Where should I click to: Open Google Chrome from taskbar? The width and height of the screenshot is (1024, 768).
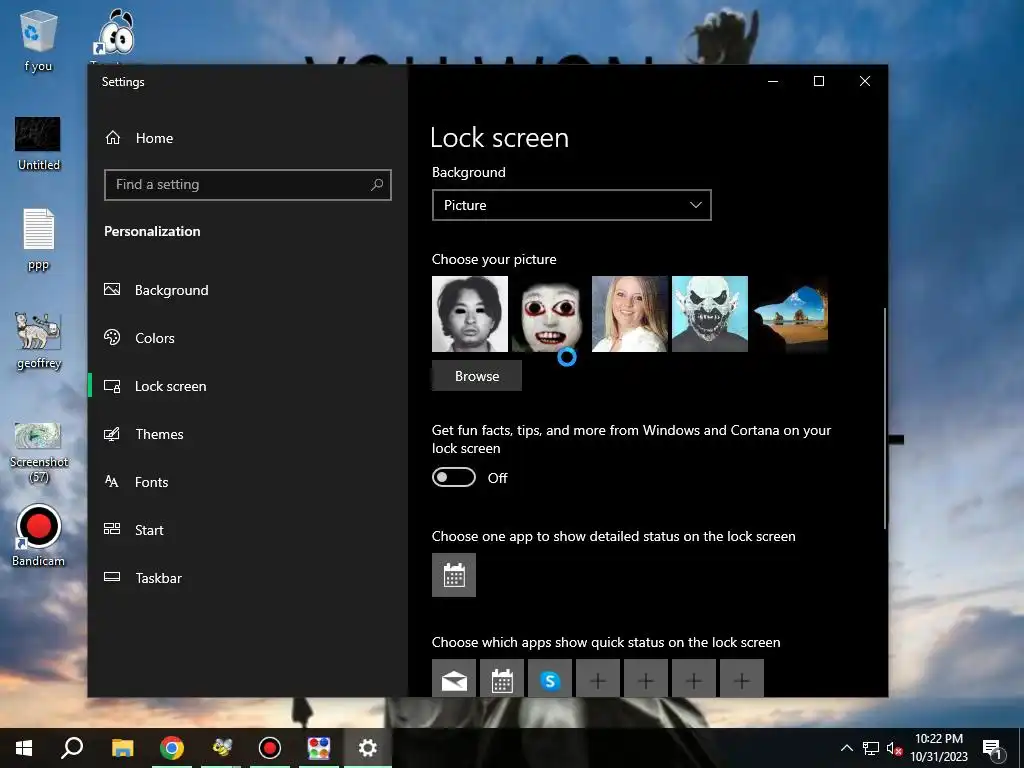click(172, 748)
